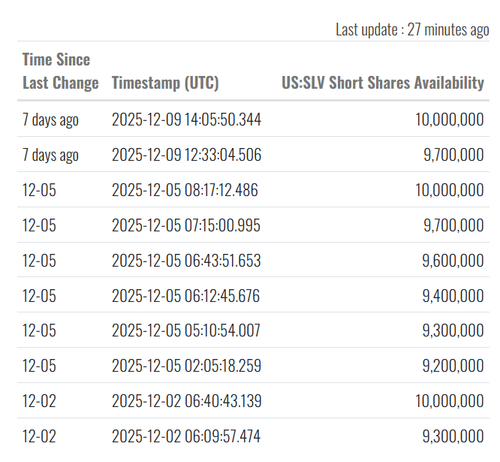The height and width of the screenshot is (462, 500).
Task: Click timestamp 2025-12-05 07:15:00.995
Action: pyautogui.click(x=186, y=225)
